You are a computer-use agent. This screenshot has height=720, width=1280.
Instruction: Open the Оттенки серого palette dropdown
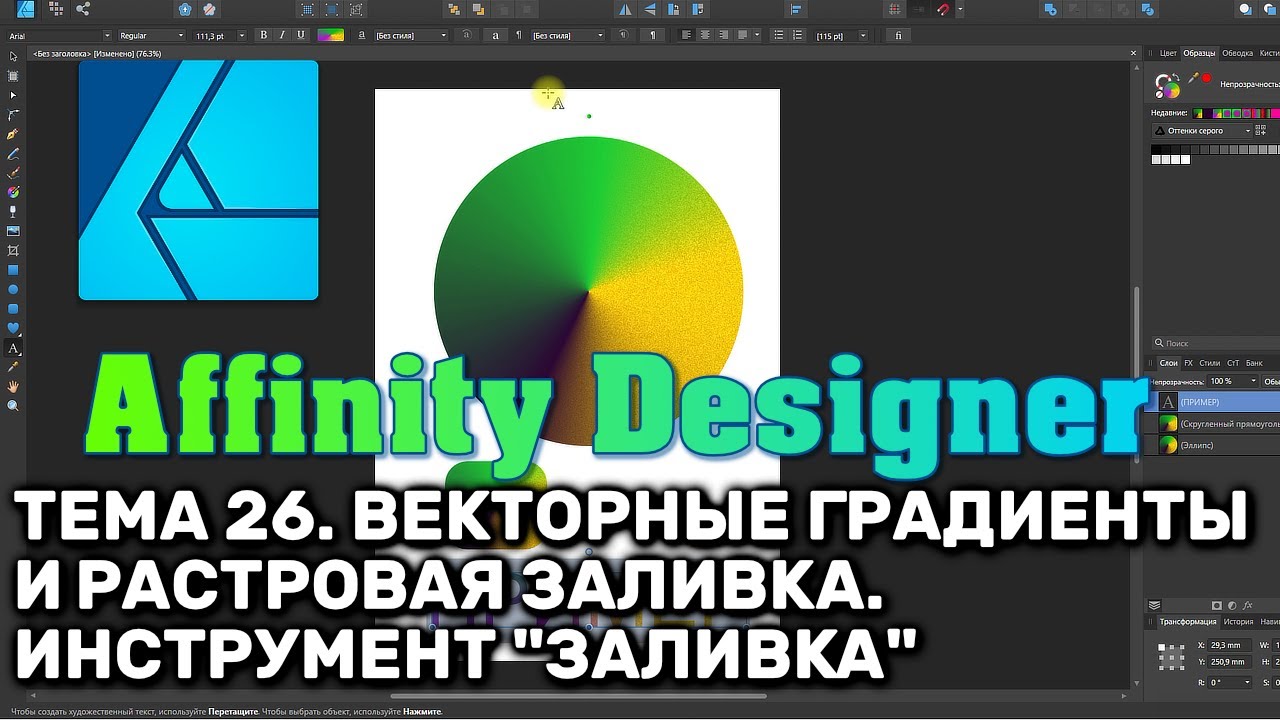coord(1202,130)
